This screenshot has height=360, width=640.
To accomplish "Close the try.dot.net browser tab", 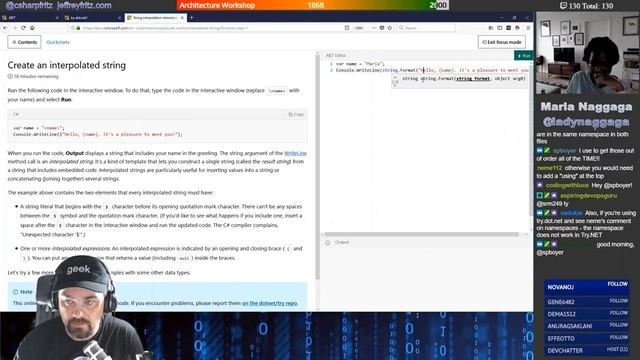I will (x=119, y=18).
